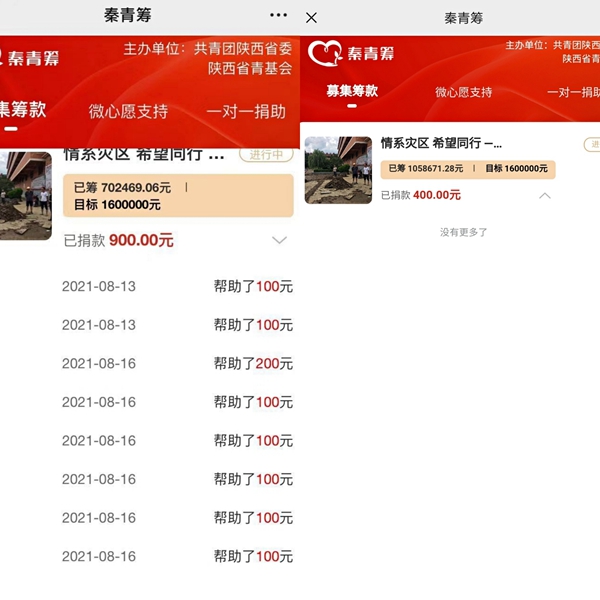Viewport: 600px width, 600px height.
Task: Tap the 已筹 702469.06元 progress box
Action: coord(177,195)
